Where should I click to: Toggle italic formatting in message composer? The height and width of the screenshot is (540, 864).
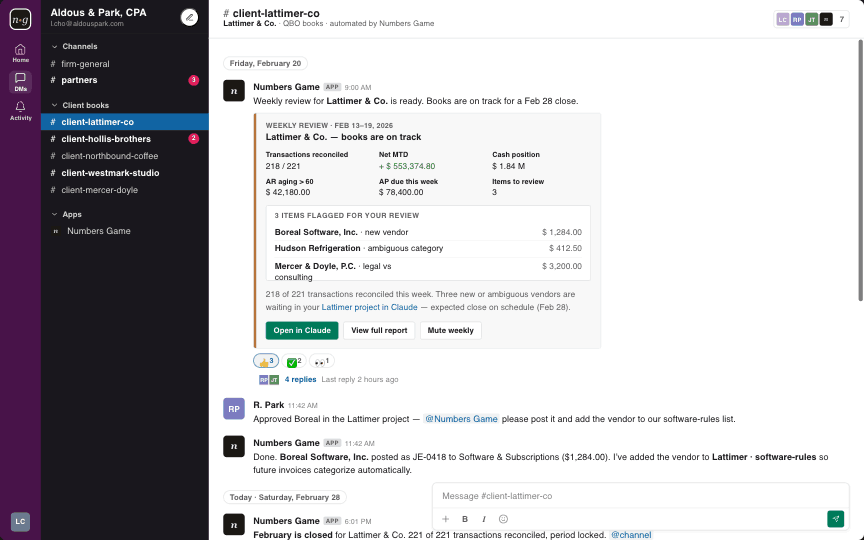click(x=484, y=519)
